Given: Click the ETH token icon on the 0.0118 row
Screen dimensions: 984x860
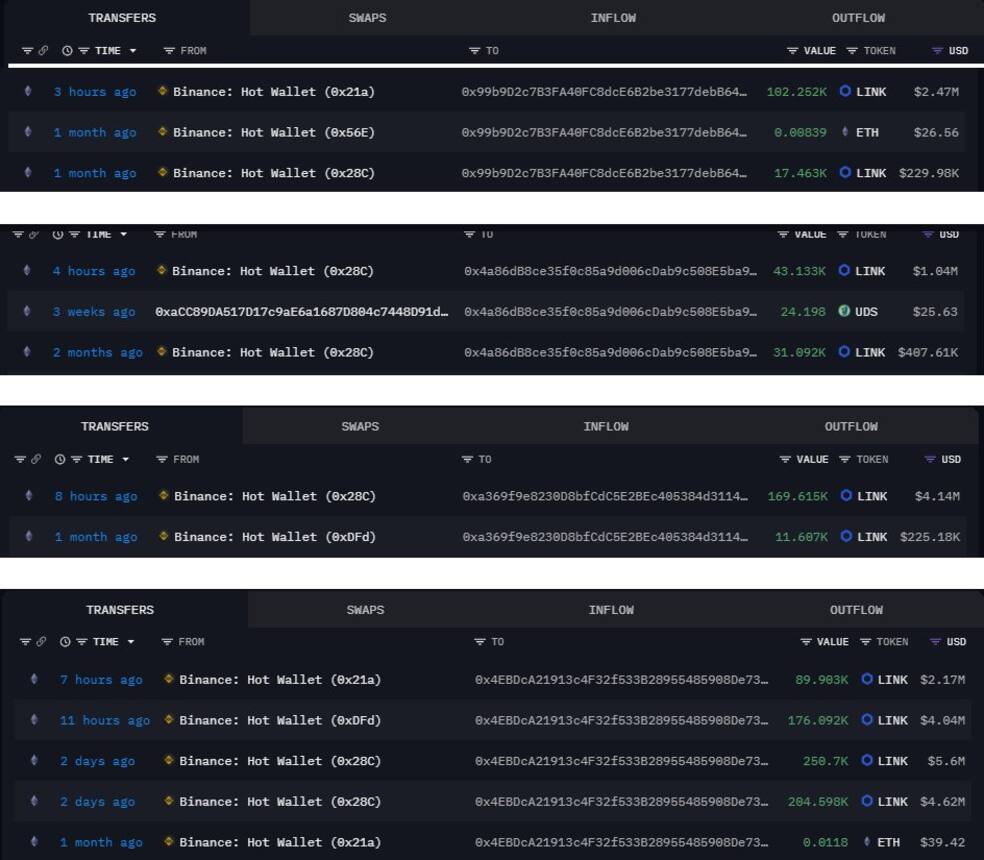Looking at the screenshot, I should pyautogui.click(x=867, y=841).
